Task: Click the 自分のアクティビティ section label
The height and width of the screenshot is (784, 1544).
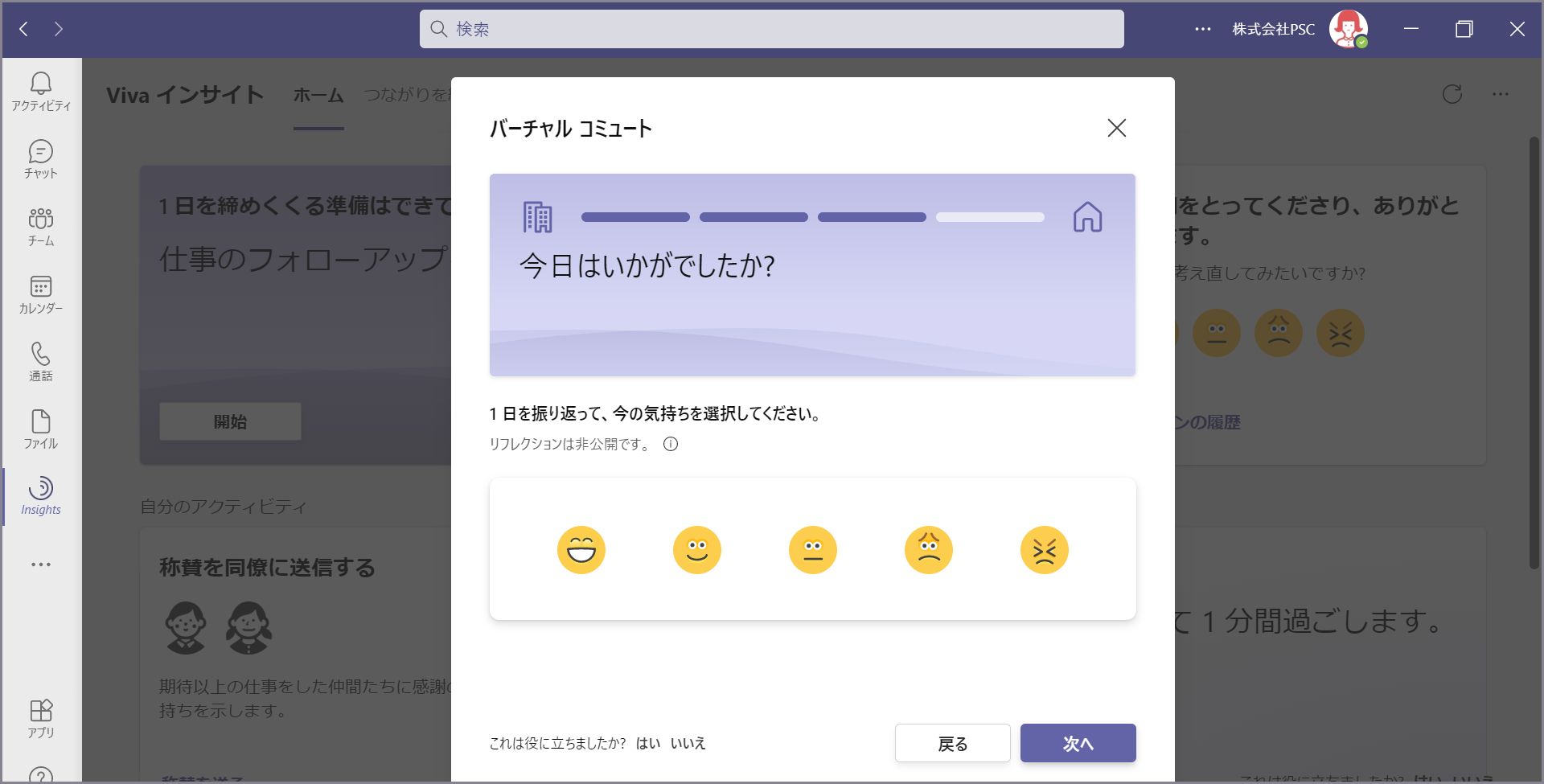Action: (x=224, y=507)
